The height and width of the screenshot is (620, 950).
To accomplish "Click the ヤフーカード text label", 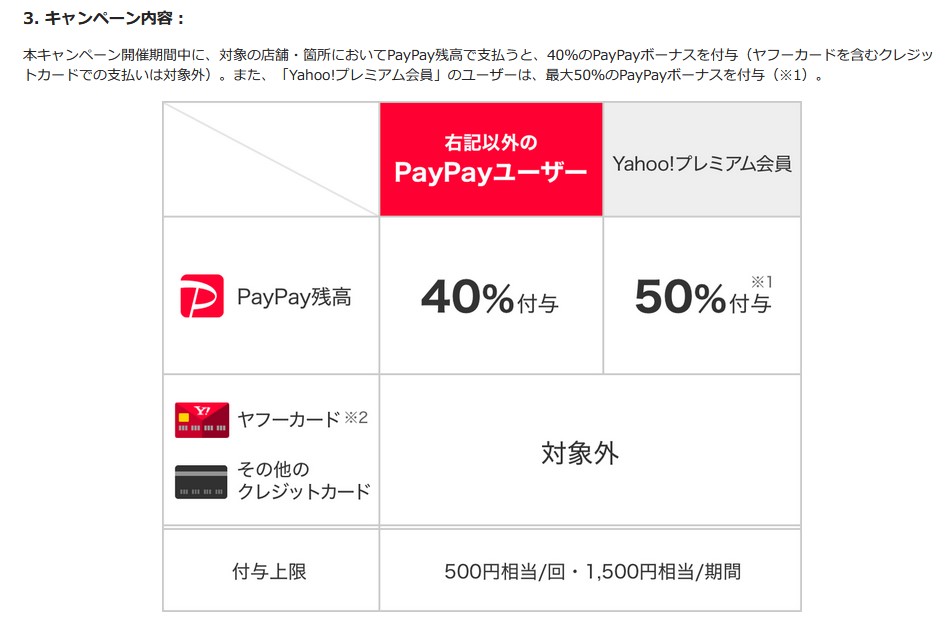I will pyautogui.click(x=289, y=419).
